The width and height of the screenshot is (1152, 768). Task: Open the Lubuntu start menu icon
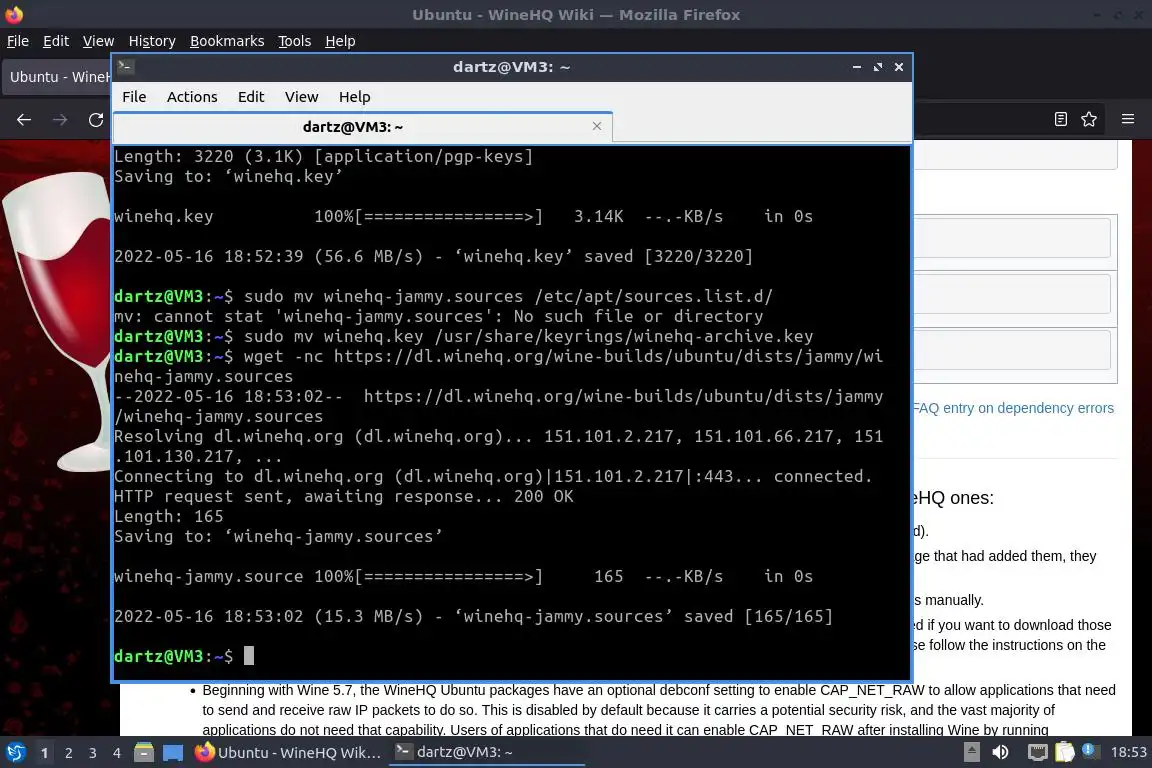[x=15, y=752]
